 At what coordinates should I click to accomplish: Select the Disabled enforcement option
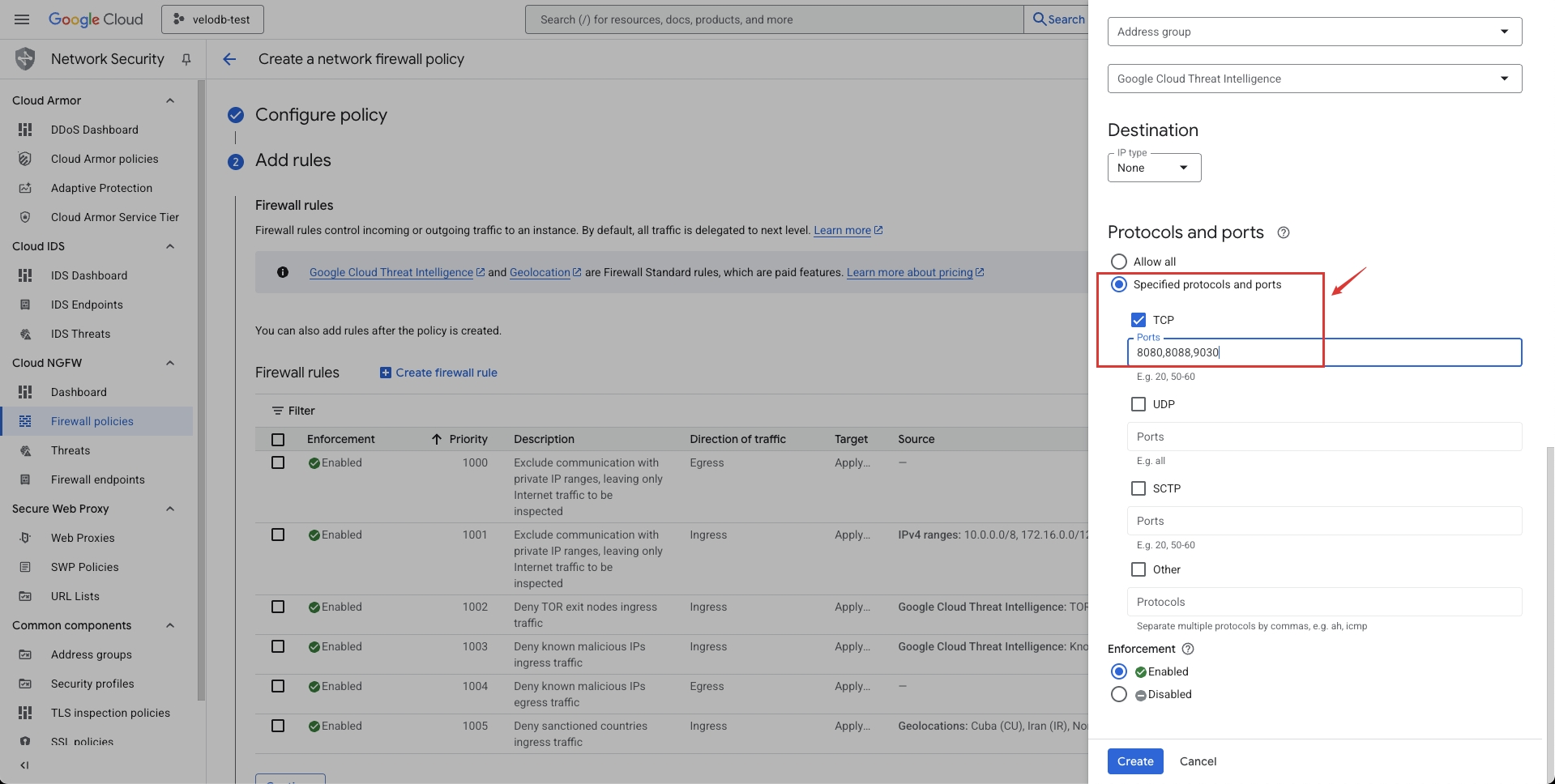tap(1119, 694)
